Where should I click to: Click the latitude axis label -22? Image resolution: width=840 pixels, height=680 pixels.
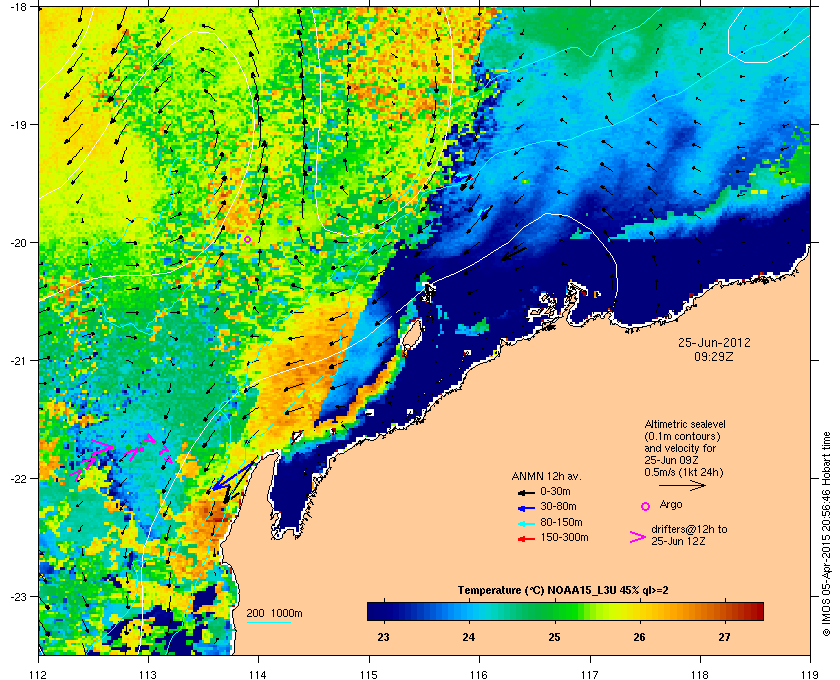(x=19, y=479)
